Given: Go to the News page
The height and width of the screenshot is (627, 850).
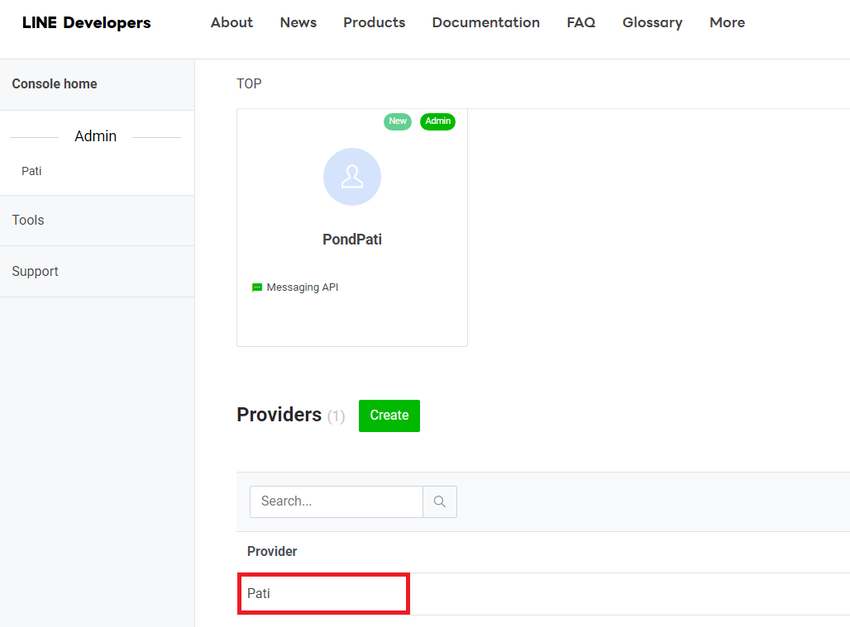Looking at the screenshot, I should tap(298, 23).
